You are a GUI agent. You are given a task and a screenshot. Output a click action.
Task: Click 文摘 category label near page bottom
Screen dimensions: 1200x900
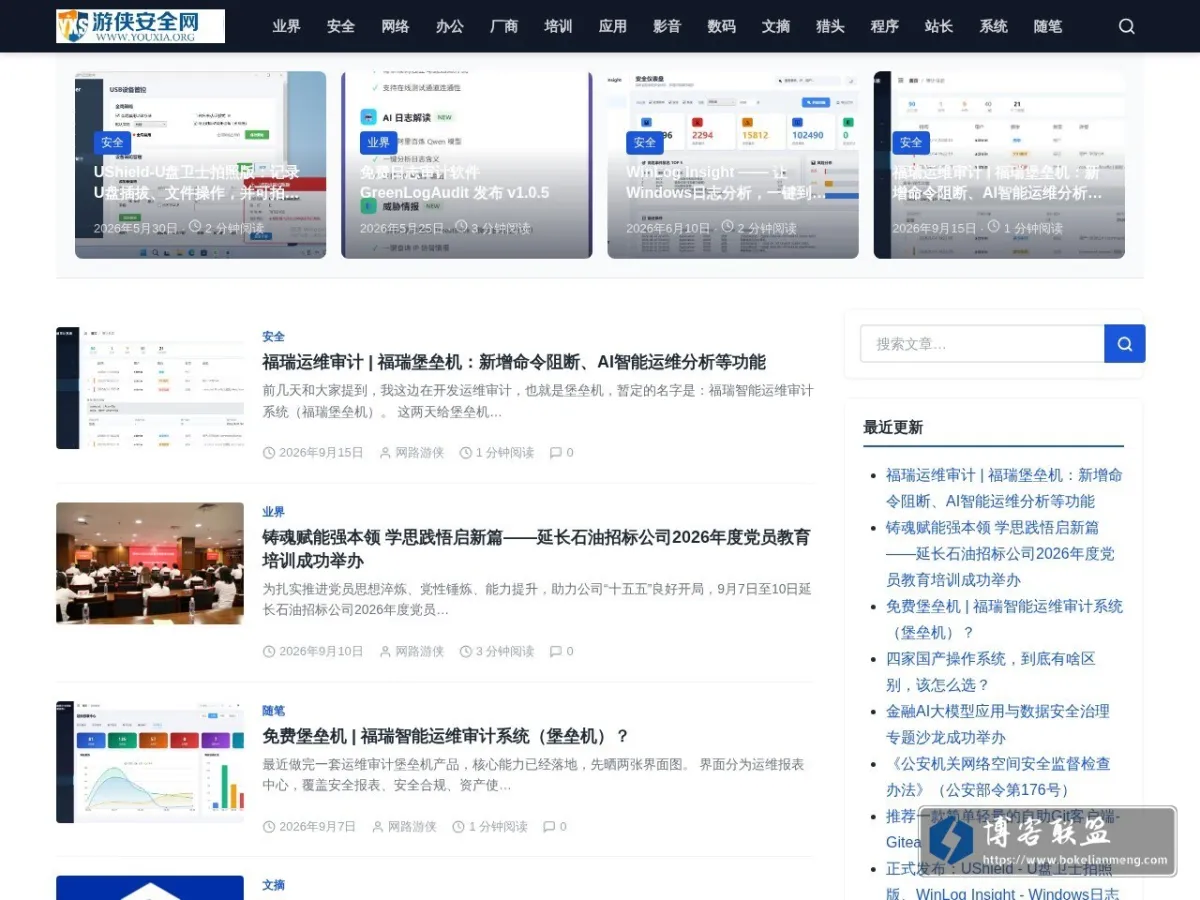click(x=273, y=885)
